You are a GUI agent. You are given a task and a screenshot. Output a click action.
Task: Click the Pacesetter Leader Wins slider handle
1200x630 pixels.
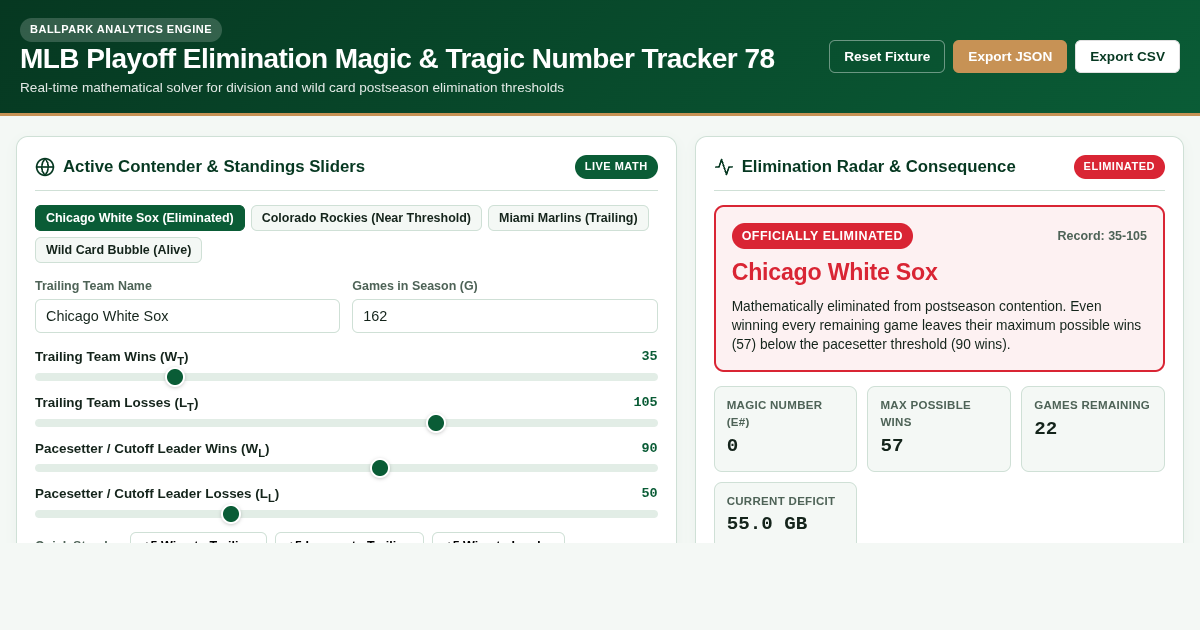pos(380,468)
